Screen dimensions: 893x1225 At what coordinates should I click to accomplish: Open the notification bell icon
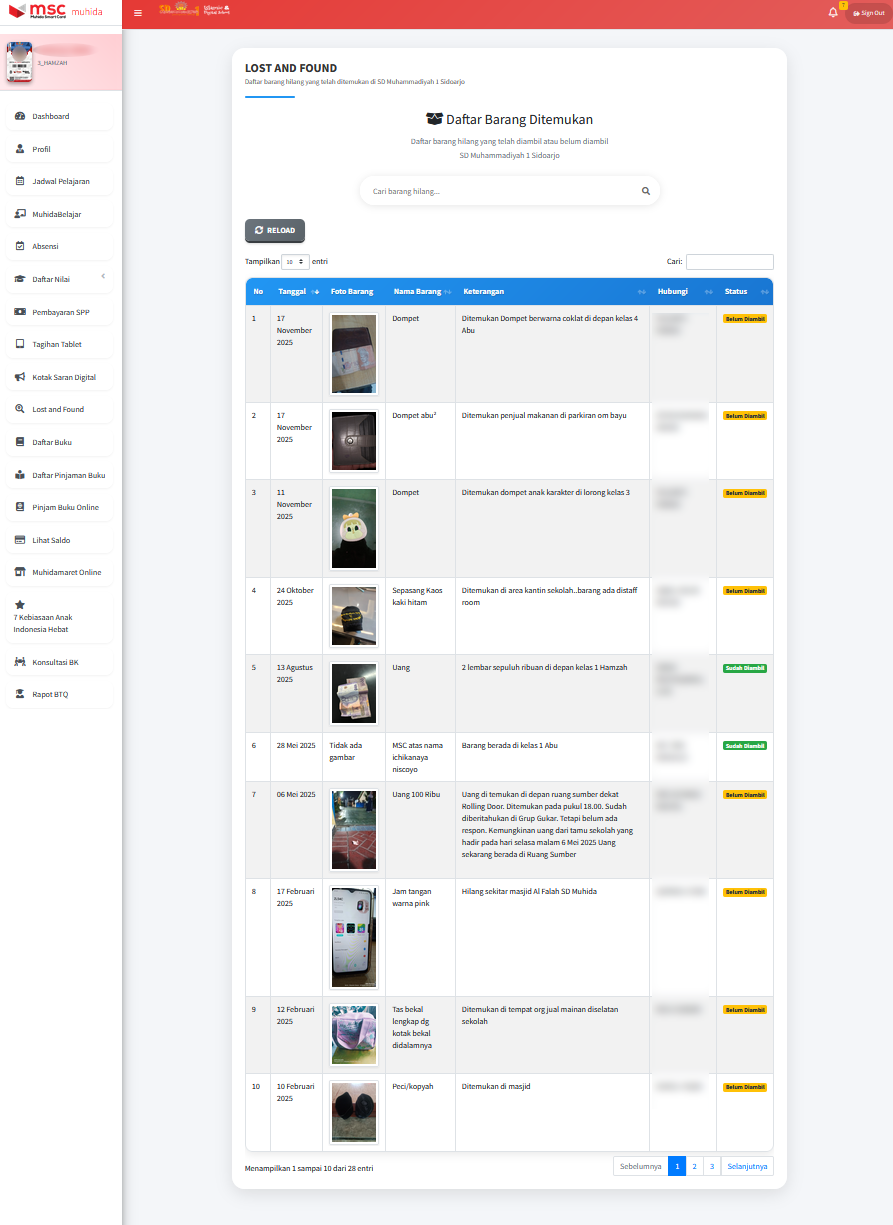[833, 12]
